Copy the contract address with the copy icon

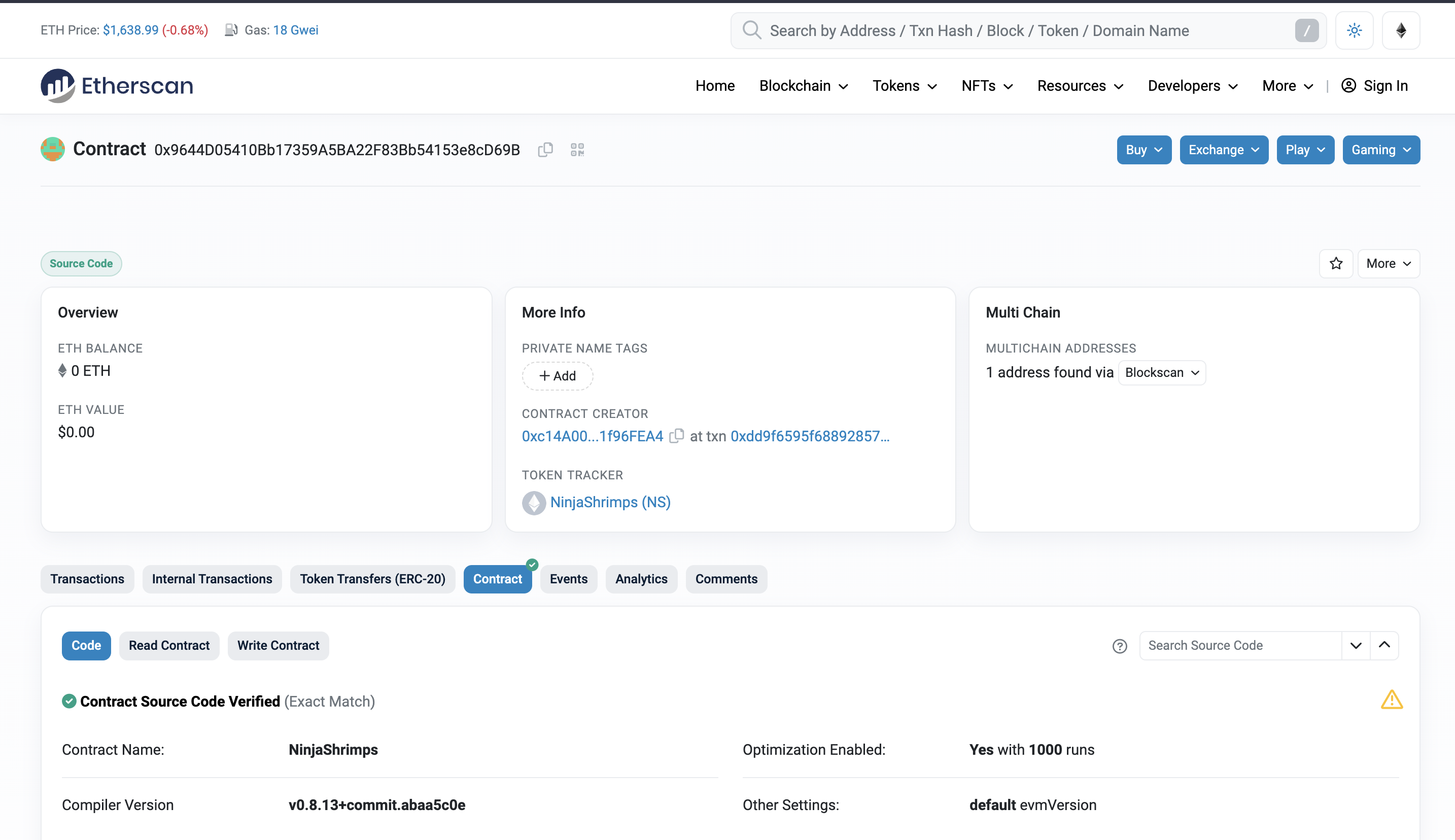coord(545,150)
